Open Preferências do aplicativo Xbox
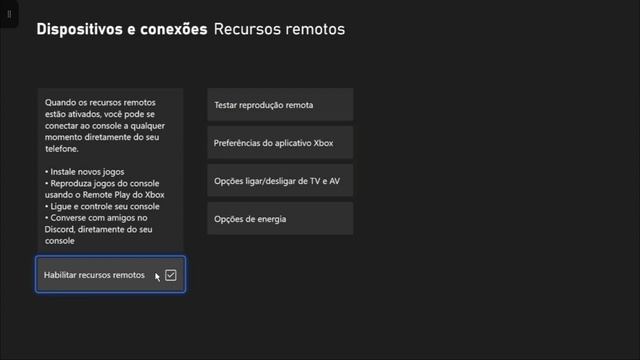This screenshot has height=360, width=640. [x=280, y=143]
